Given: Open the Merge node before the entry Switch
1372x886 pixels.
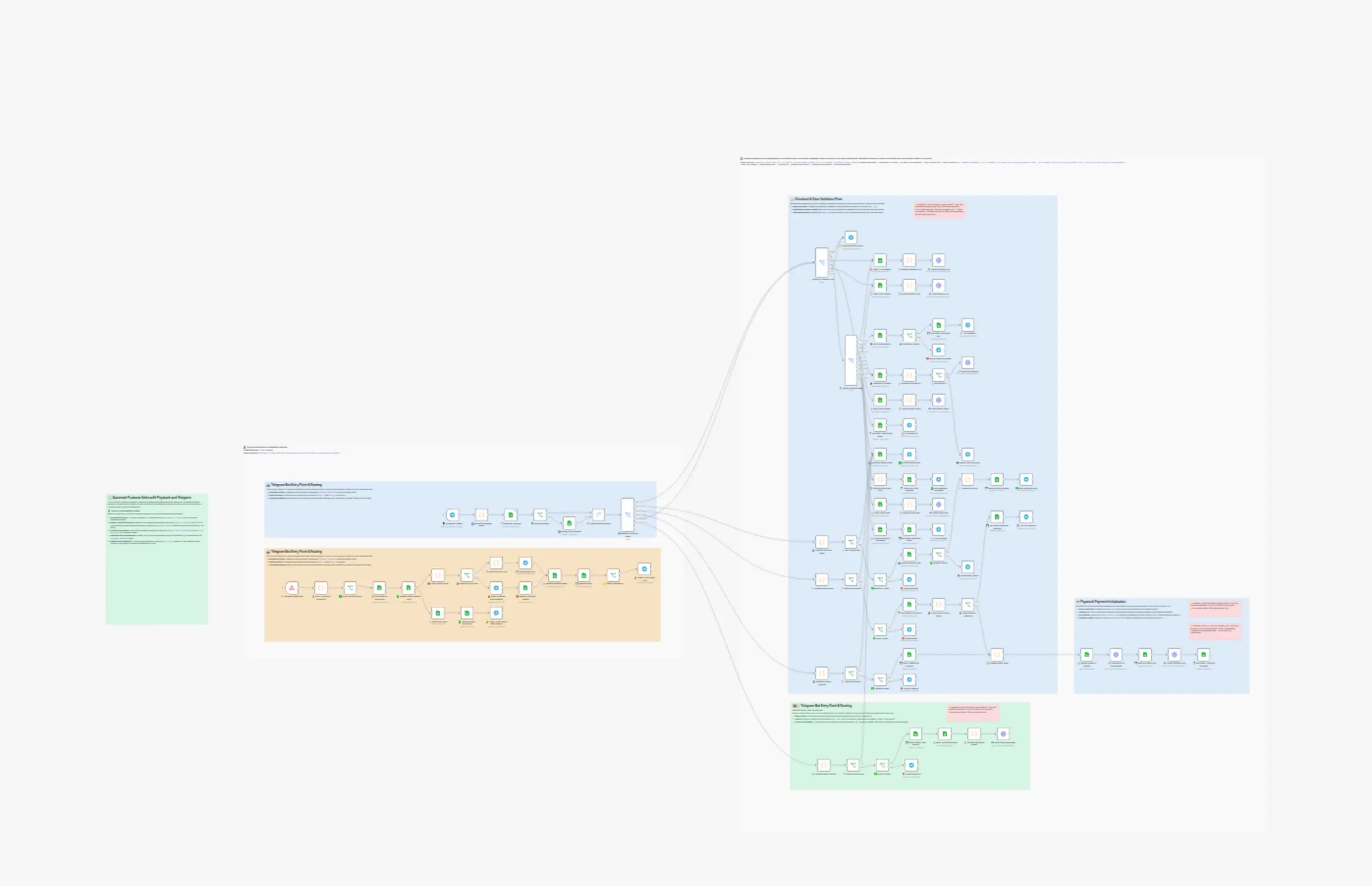Looking at the screenshot, I should point(599,515).
